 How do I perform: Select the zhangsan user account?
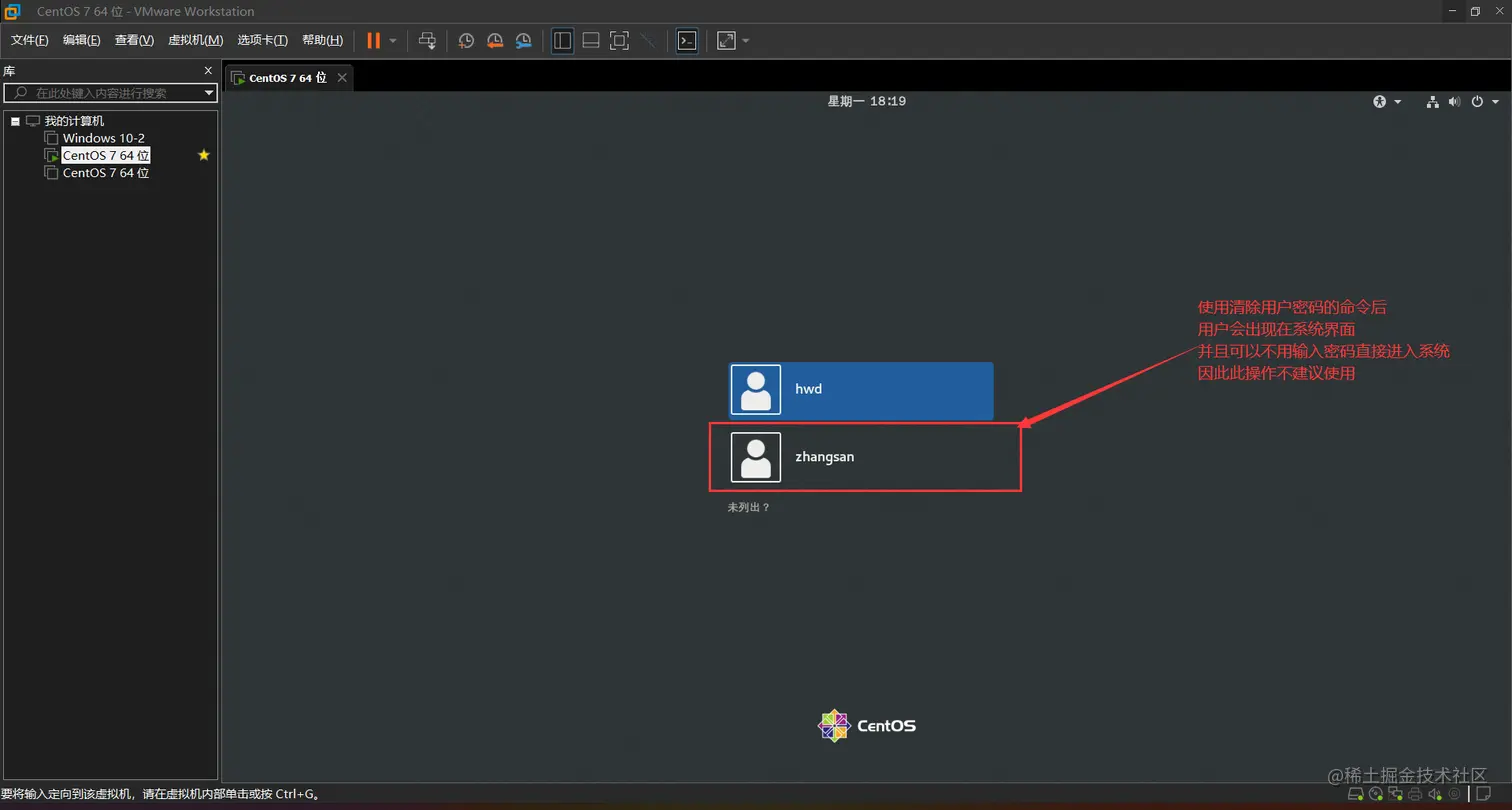(x=861, y=457)
